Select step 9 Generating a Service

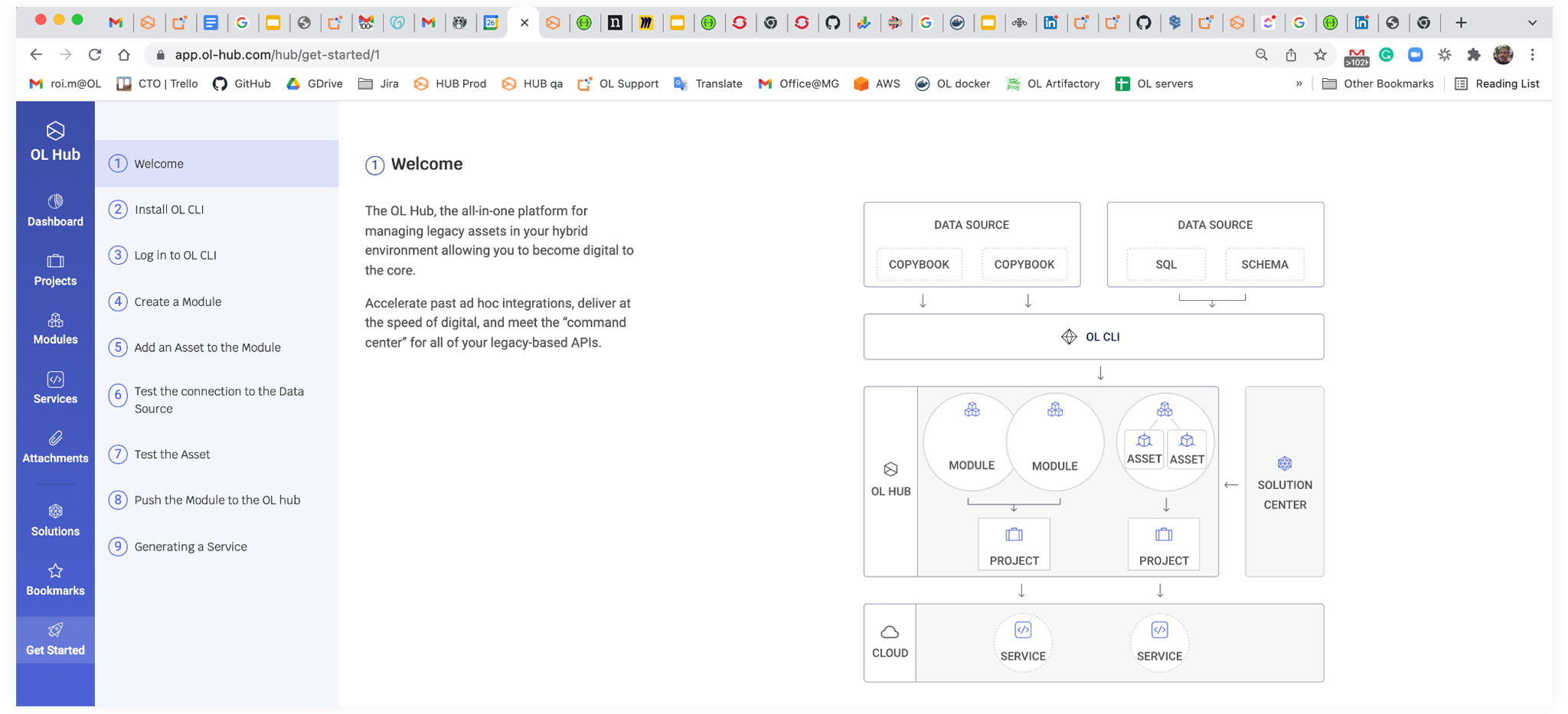[x=217, y=546]
